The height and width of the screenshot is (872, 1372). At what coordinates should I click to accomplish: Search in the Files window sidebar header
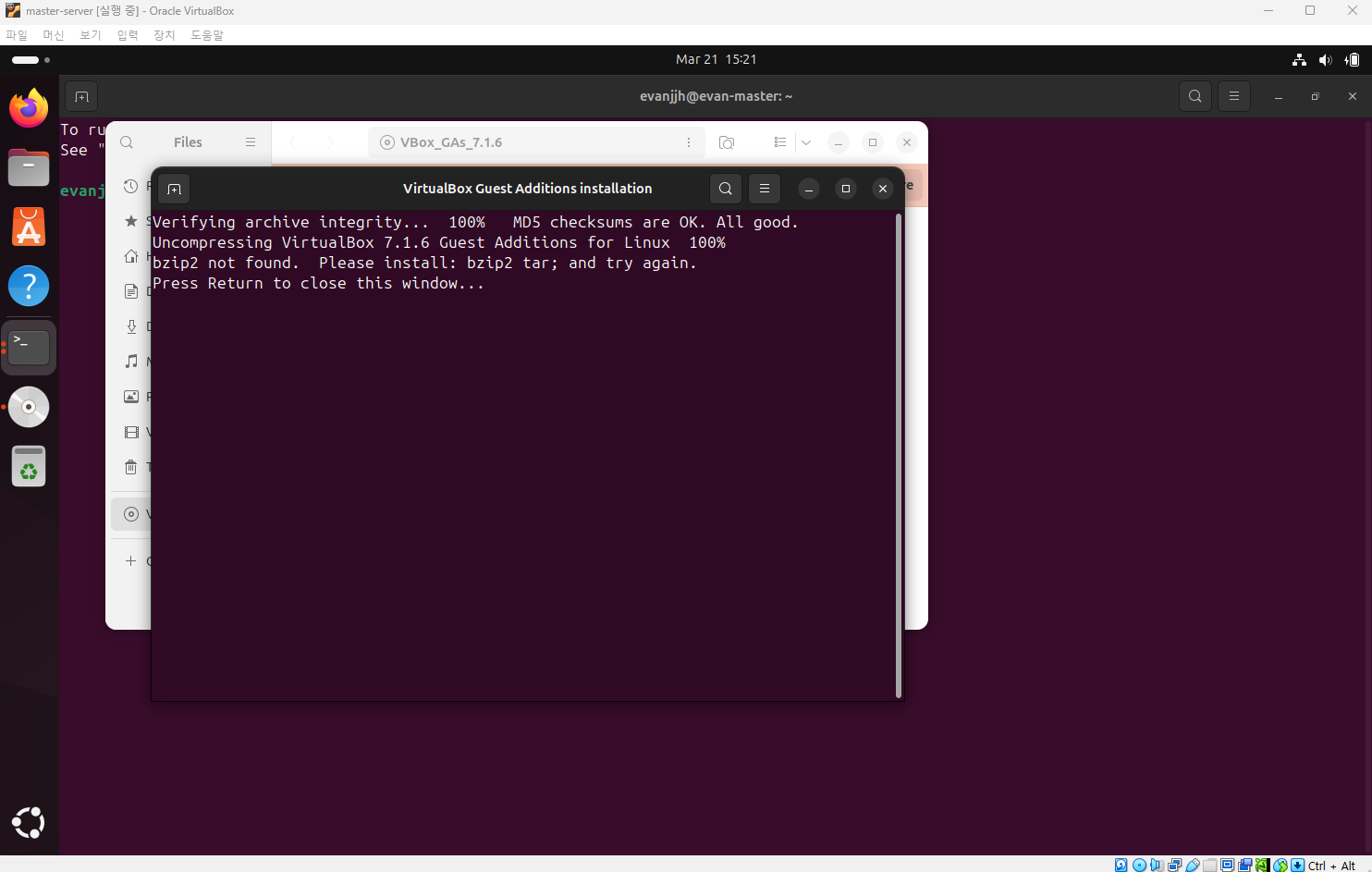click(127, 142)
